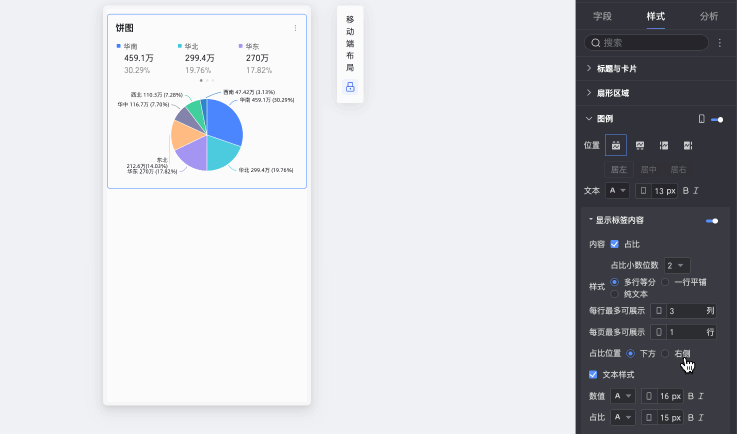Edit 每页最多可展示 row count
737x434 pixels.
[x=686, y=332]
